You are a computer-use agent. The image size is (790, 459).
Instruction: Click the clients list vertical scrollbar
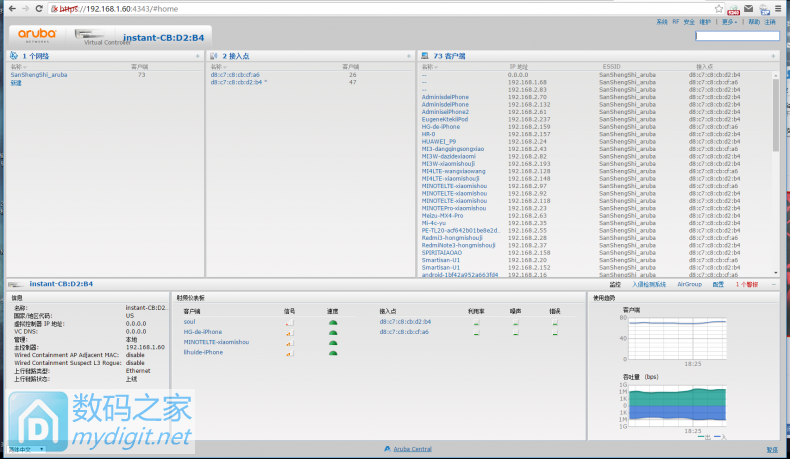(x=776, y=150)
